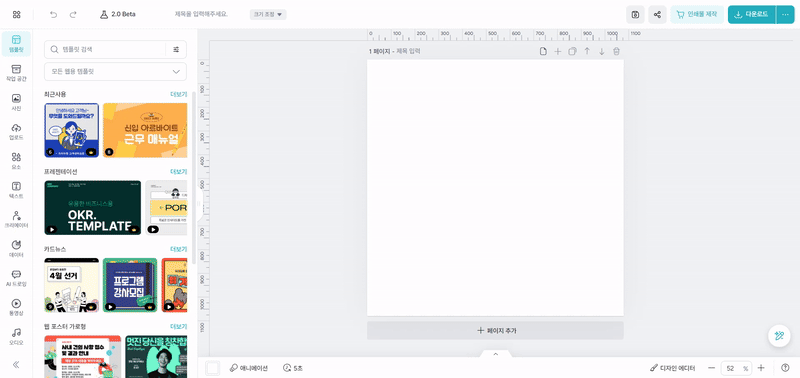Open the background color swatch
This screenshot has width=800, height=378.
(212, 368)
